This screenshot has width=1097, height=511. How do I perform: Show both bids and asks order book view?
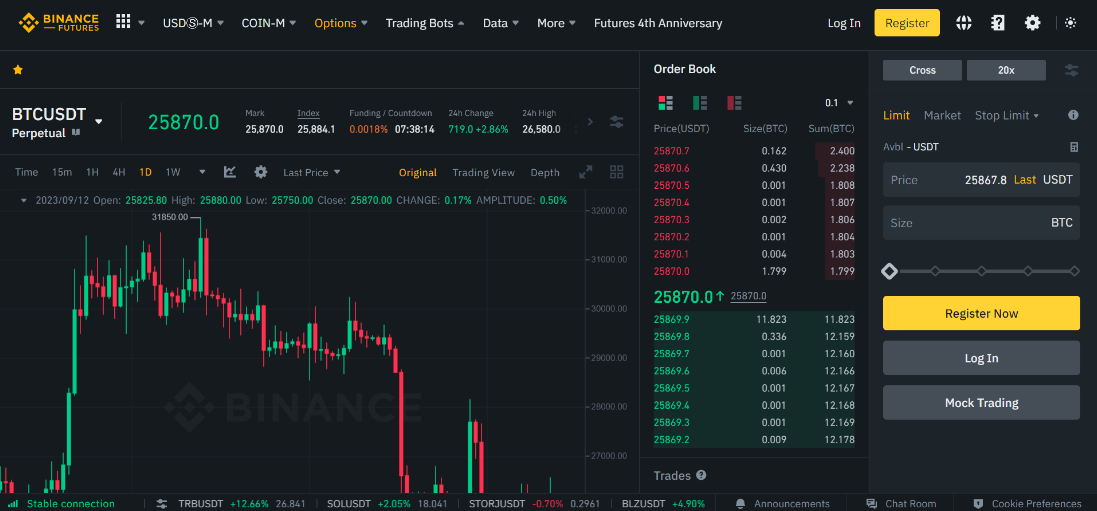665,103
